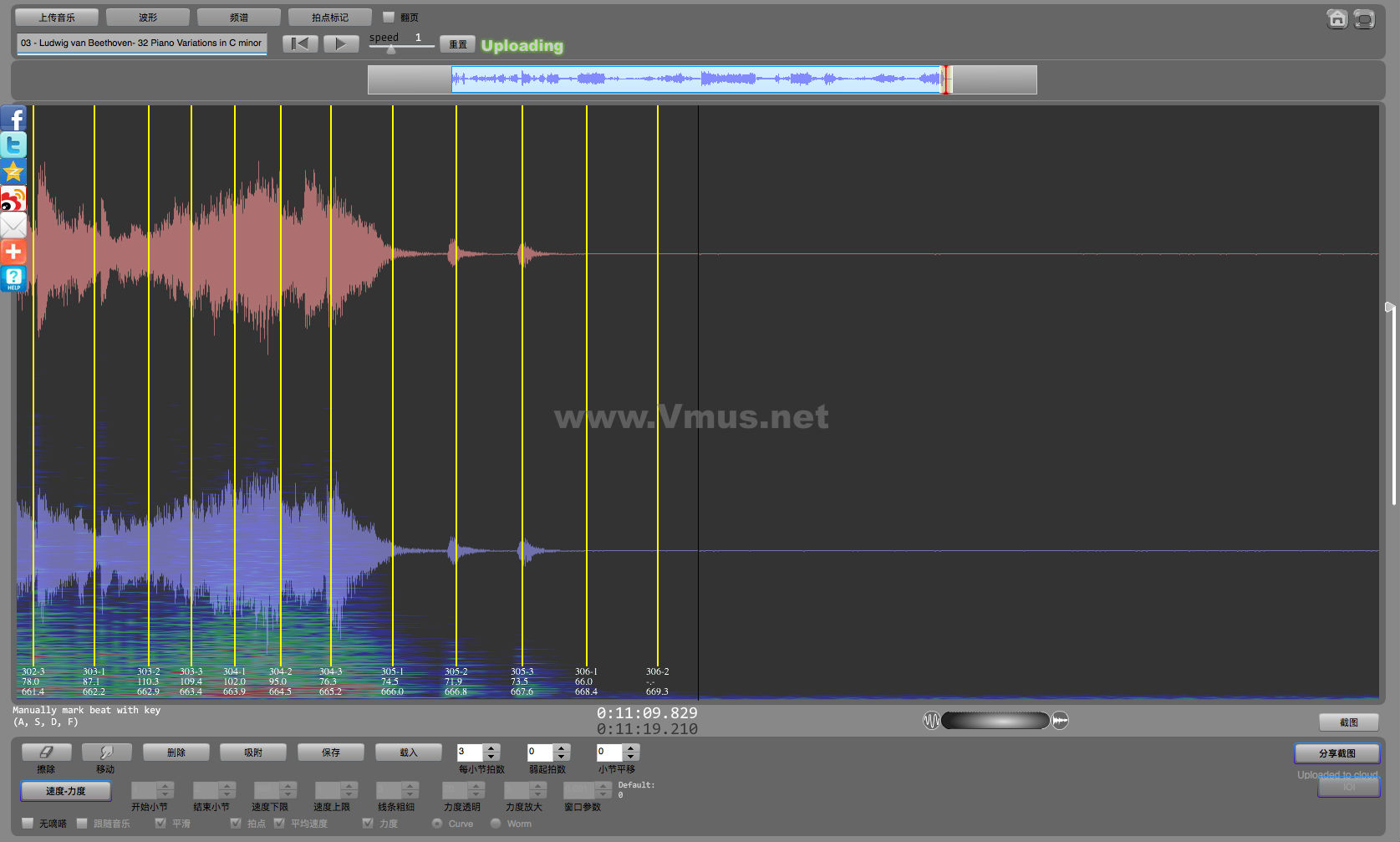Open the 上传音乐 upload music tab
The height and width of the screenshot is (842, 1400).
coord(57,17)
